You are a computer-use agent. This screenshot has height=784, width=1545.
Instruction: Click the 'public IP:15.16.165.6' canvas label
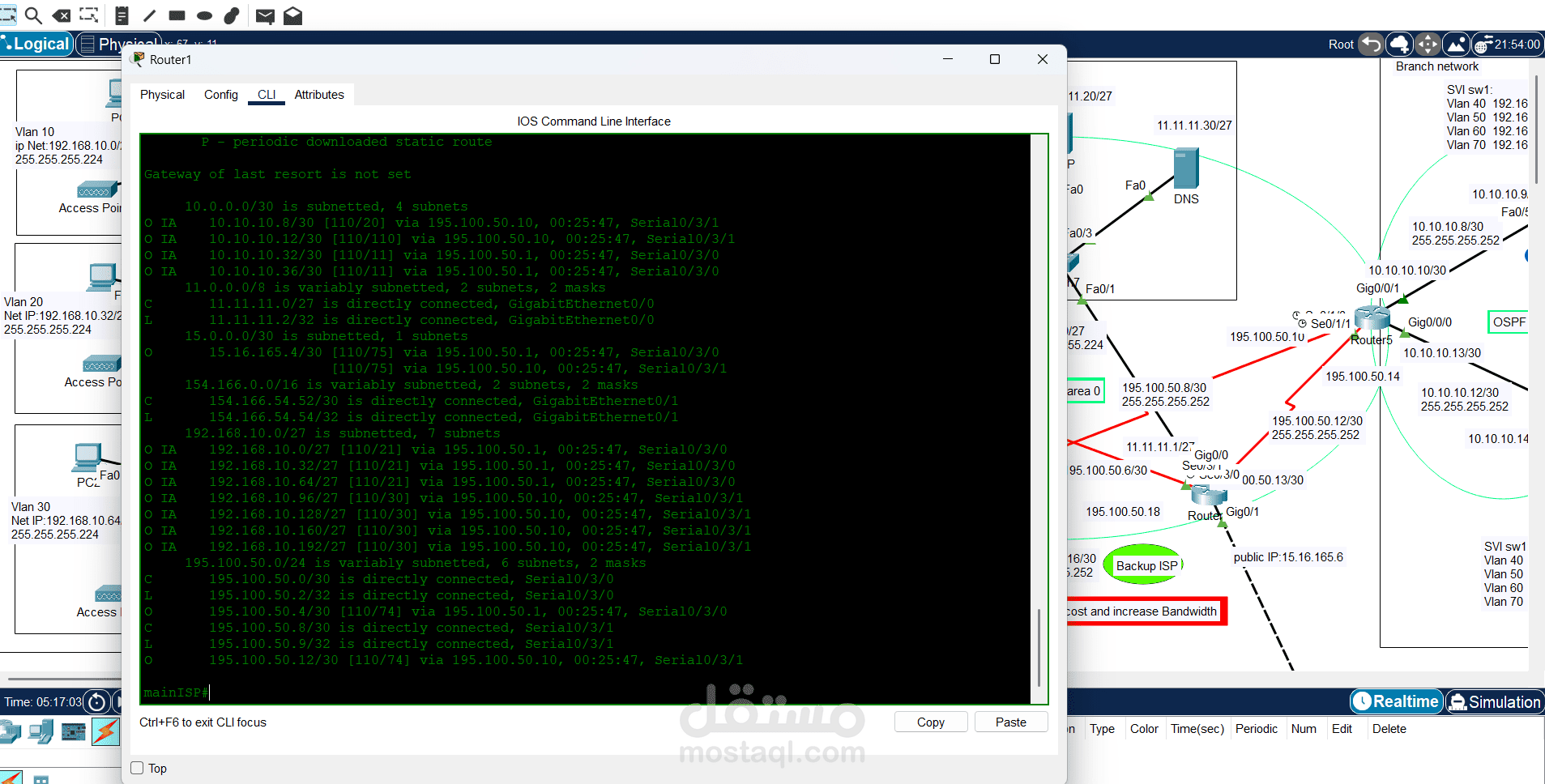point(1288,556)
